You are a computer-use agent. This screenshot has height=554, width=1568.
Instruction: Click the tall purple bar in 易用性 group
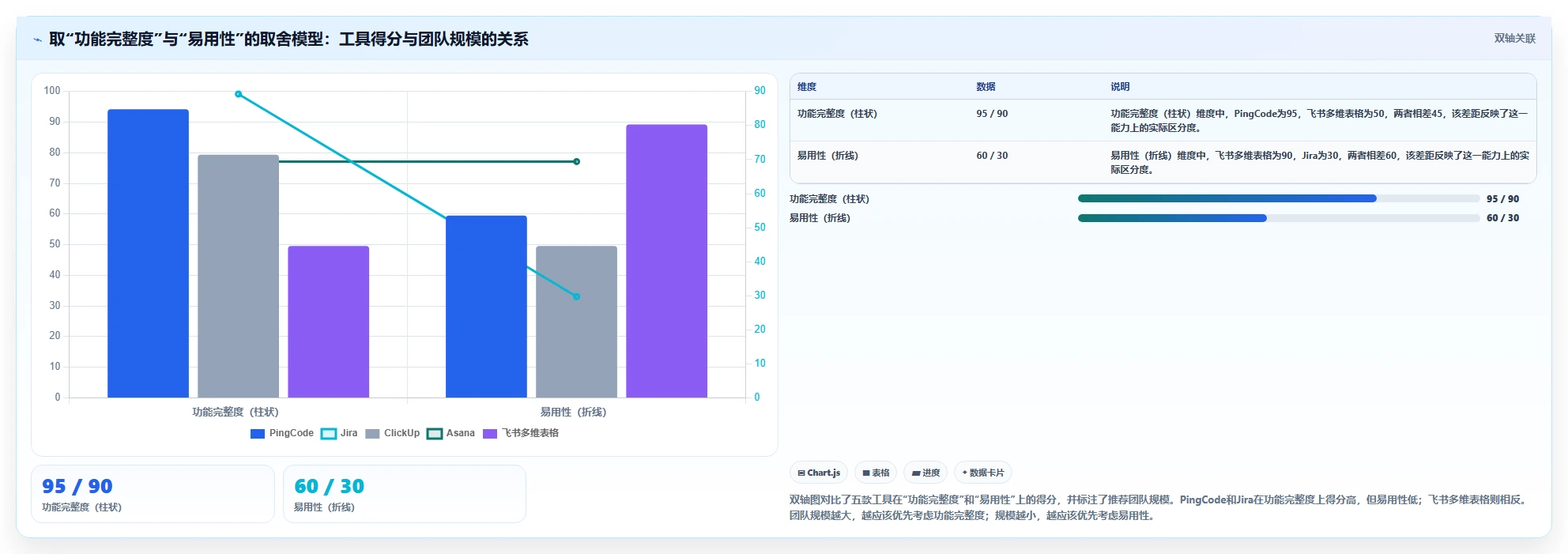666,261
